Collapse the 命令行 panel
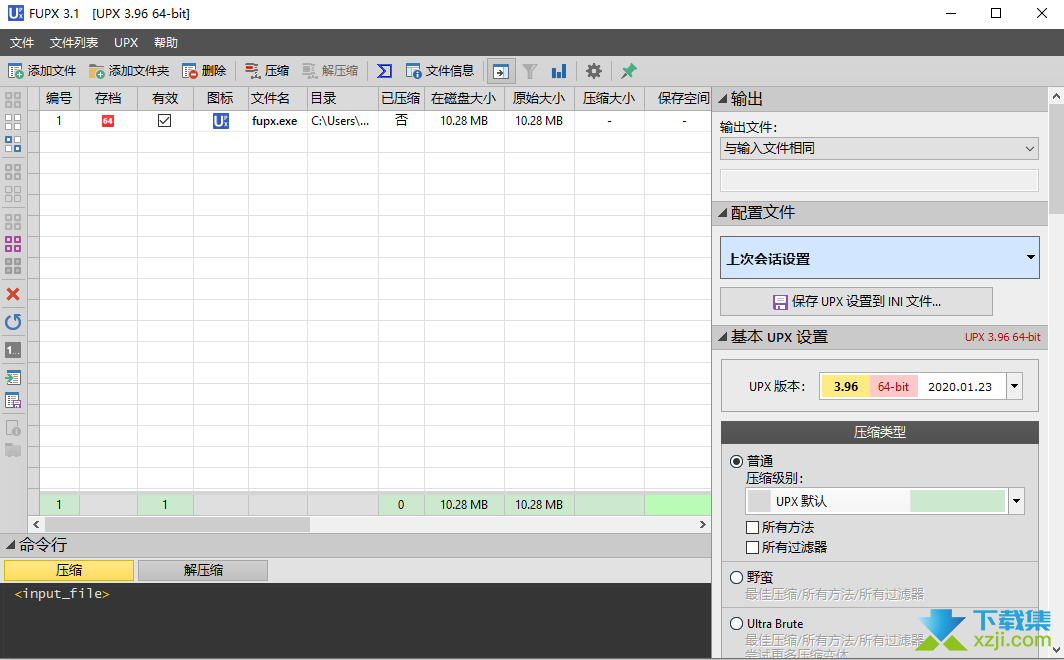Image resolution: width=1064 pixels, height=660 pixels. point(10,545)
